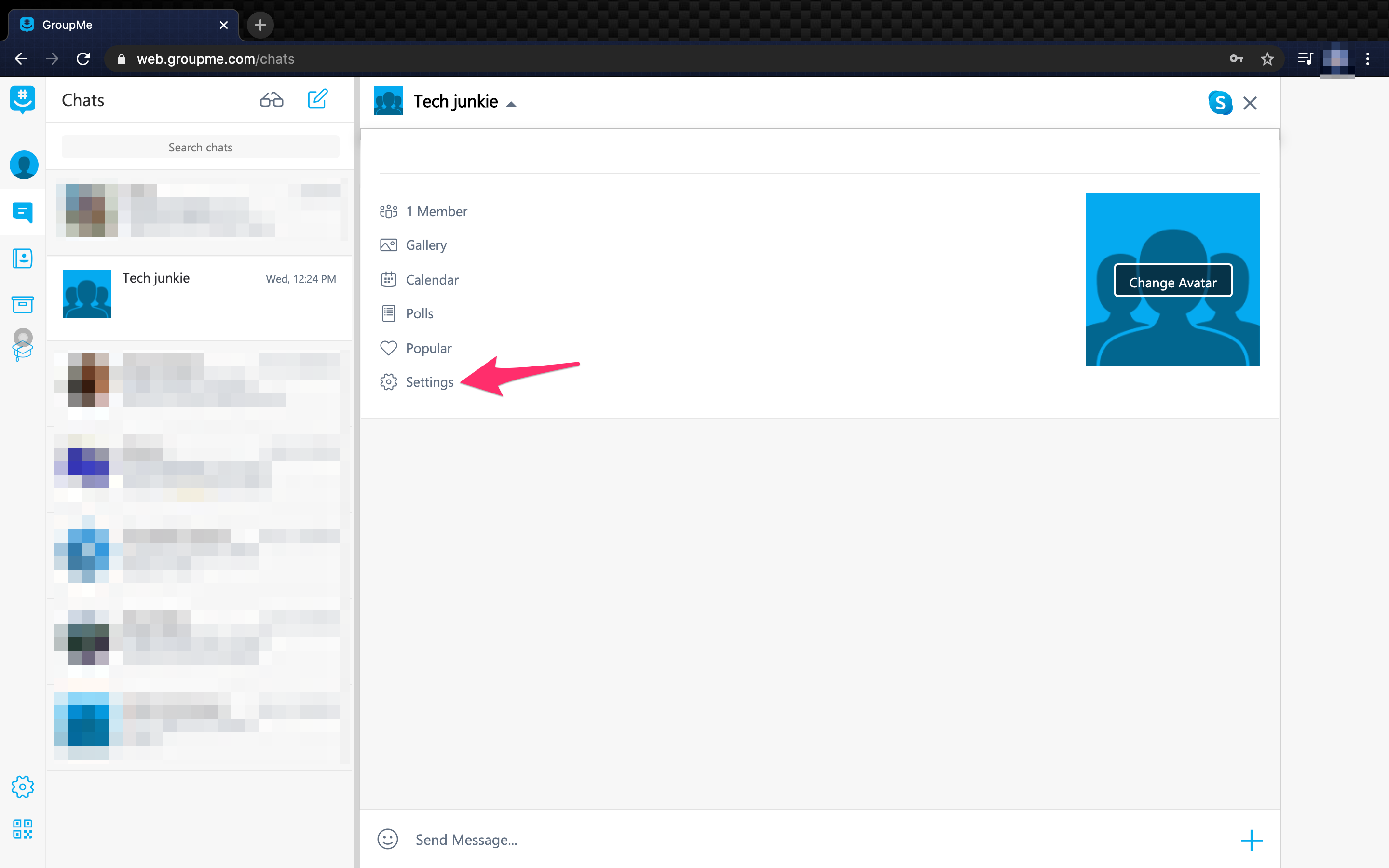This screenshot has width=1389, height=868.
Task: Start a Skype call in Tech junkie
Action: [1220, 103]
